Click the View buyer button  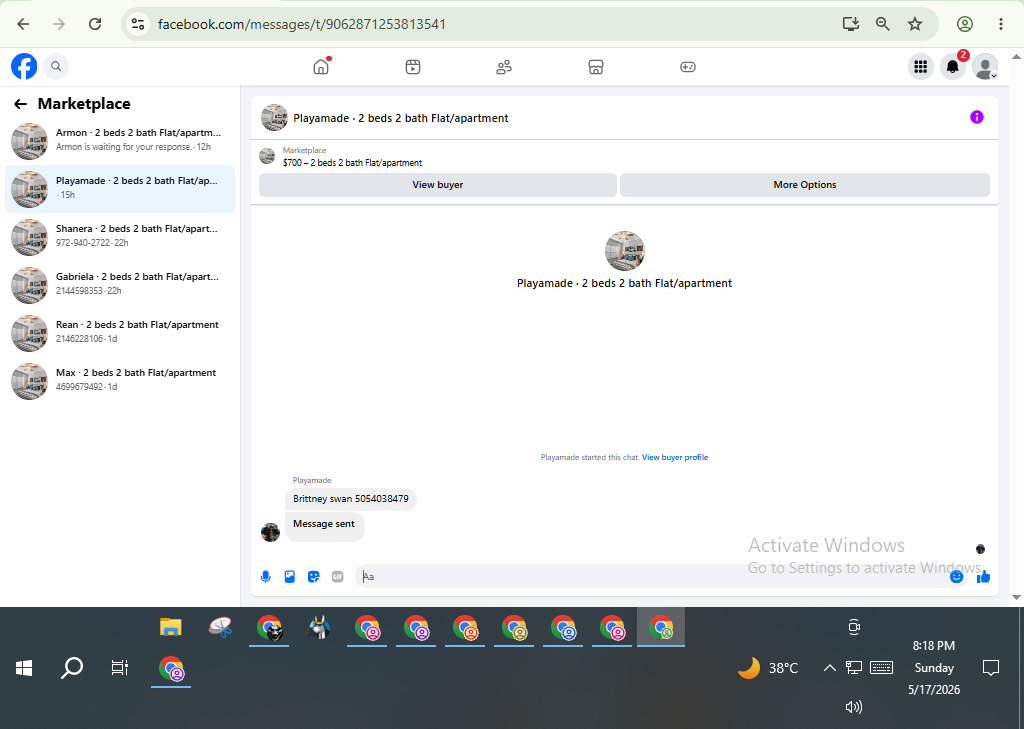tap(438, 185)
